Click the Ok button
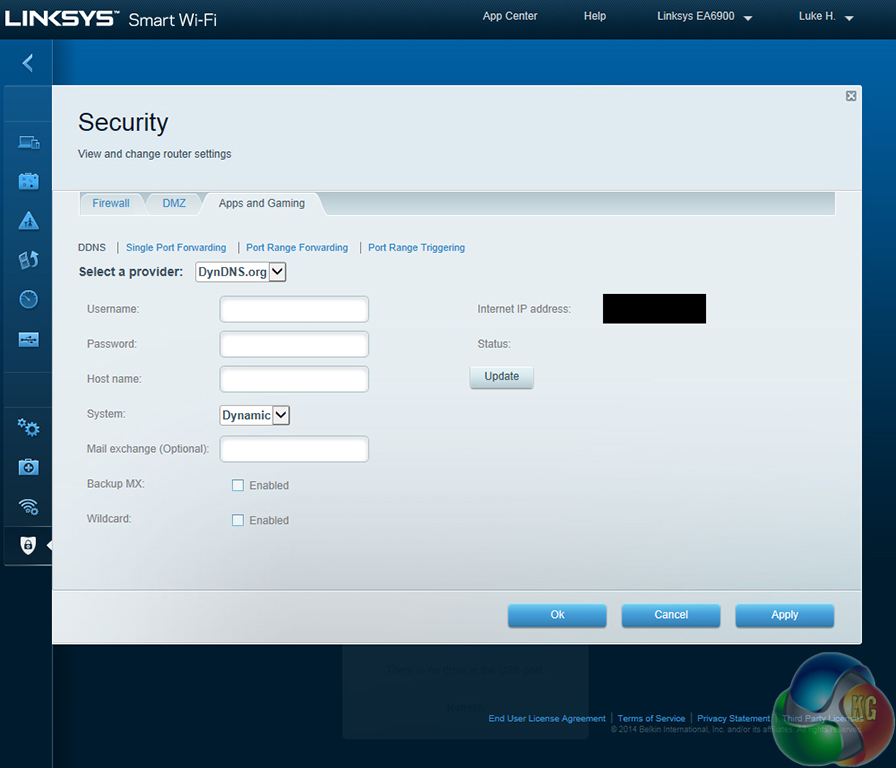Viewport: 896px width, 768px height. pos(557,615)
